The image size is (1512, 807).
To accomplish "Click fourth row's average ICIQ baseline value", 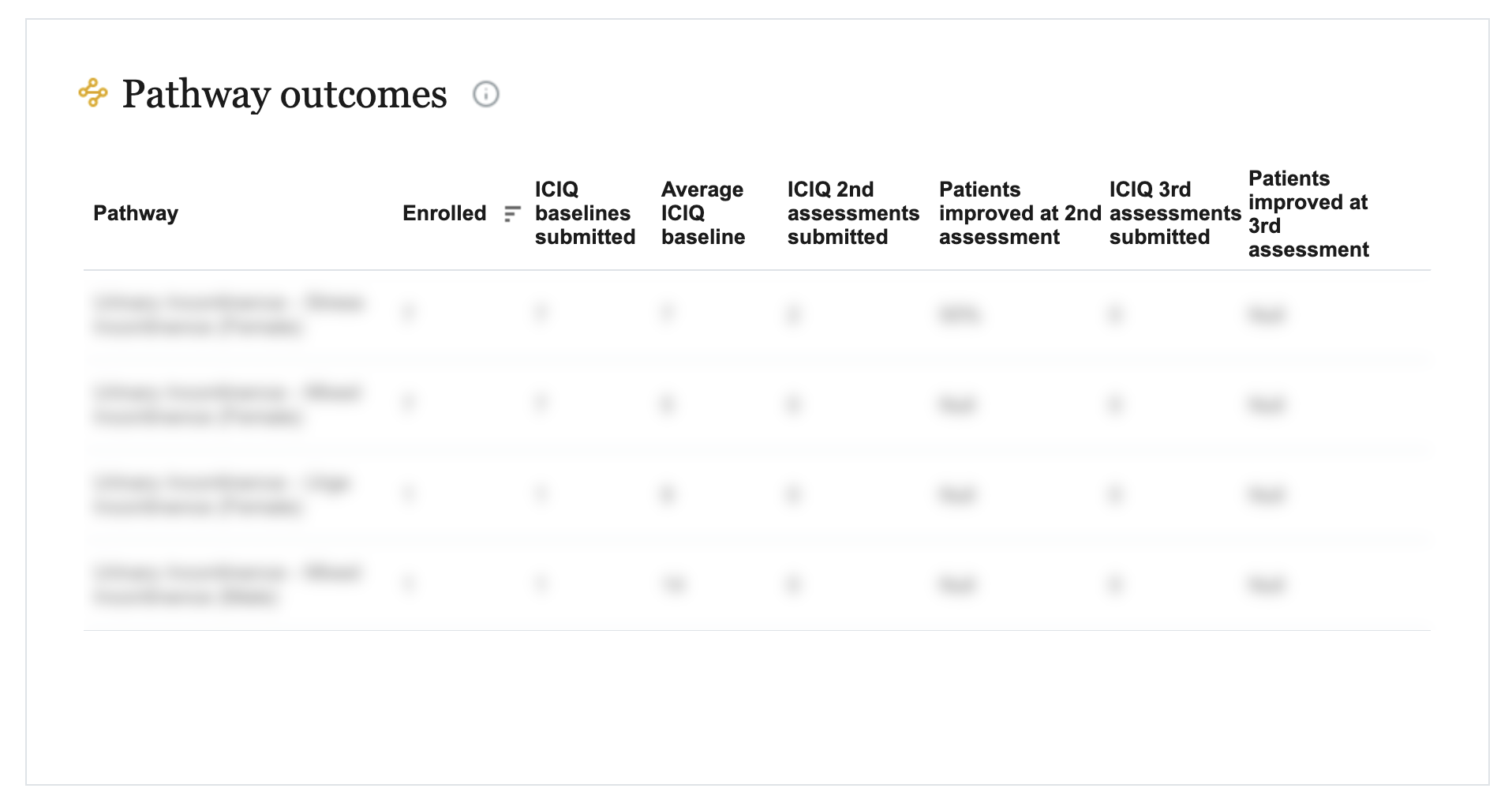I will tap(674, 585).
